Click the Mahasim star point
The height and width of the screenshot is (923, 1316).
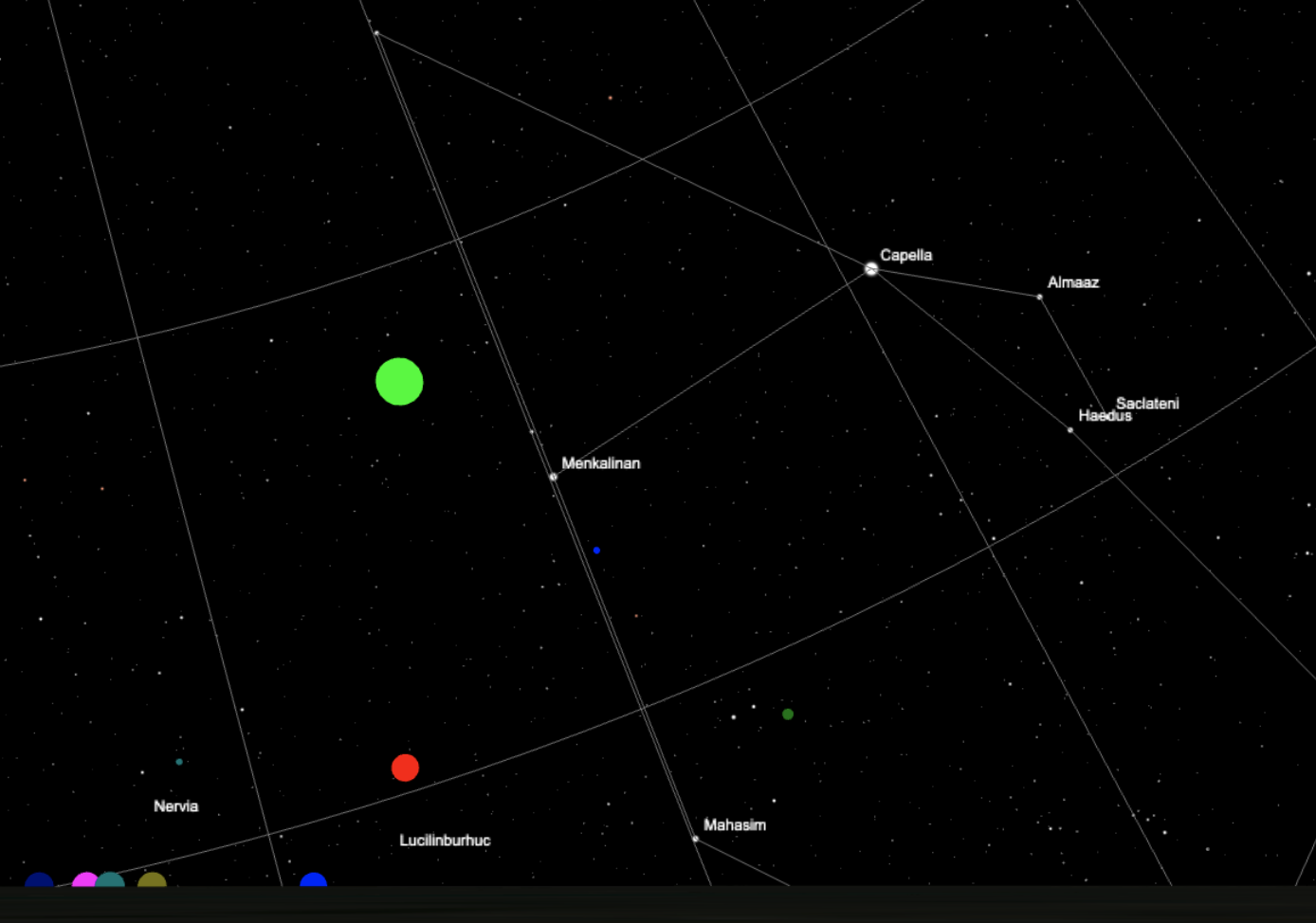(696, 839)
